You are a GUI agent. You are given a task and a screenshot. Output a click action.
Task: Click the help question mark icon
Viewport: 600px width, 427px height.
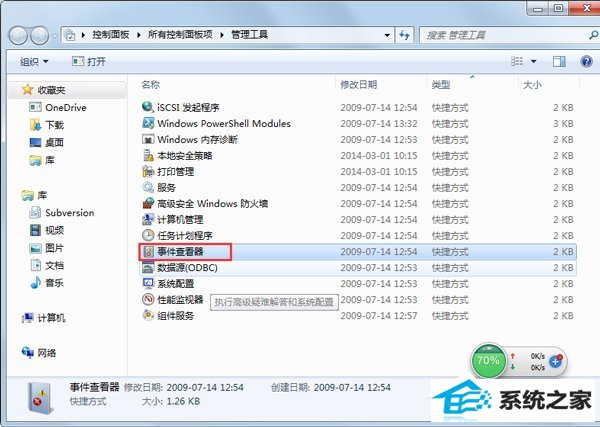tap(586, 61)
